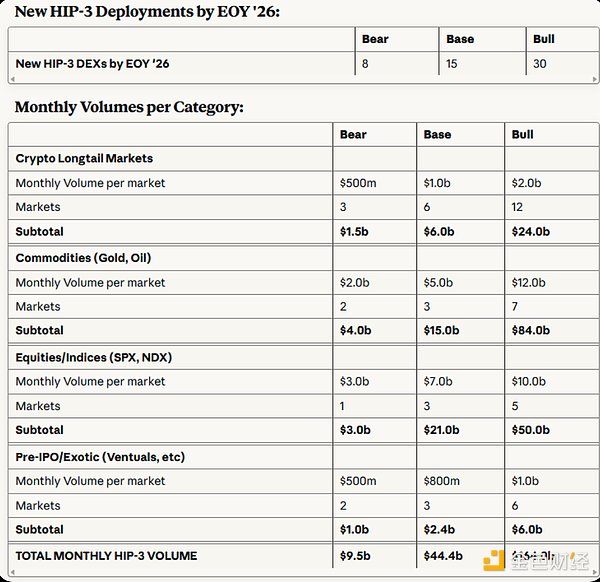This screenshot has width=600, height=582.
Task: Select the $21.0b Equities Base subtotal
Action: pos(443,430)
